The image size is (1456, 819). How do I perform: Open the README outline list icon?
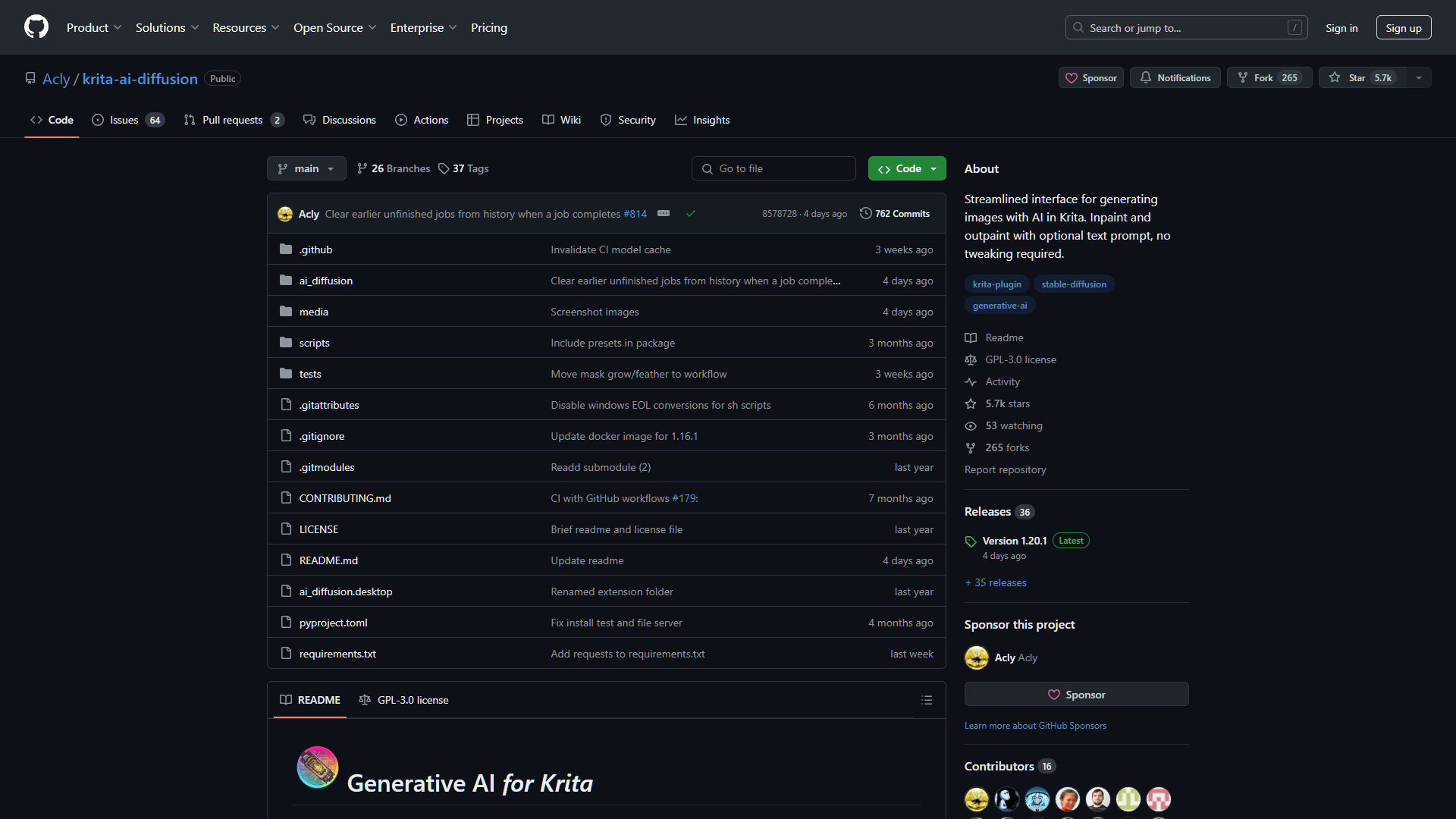[x=926, y=700]
